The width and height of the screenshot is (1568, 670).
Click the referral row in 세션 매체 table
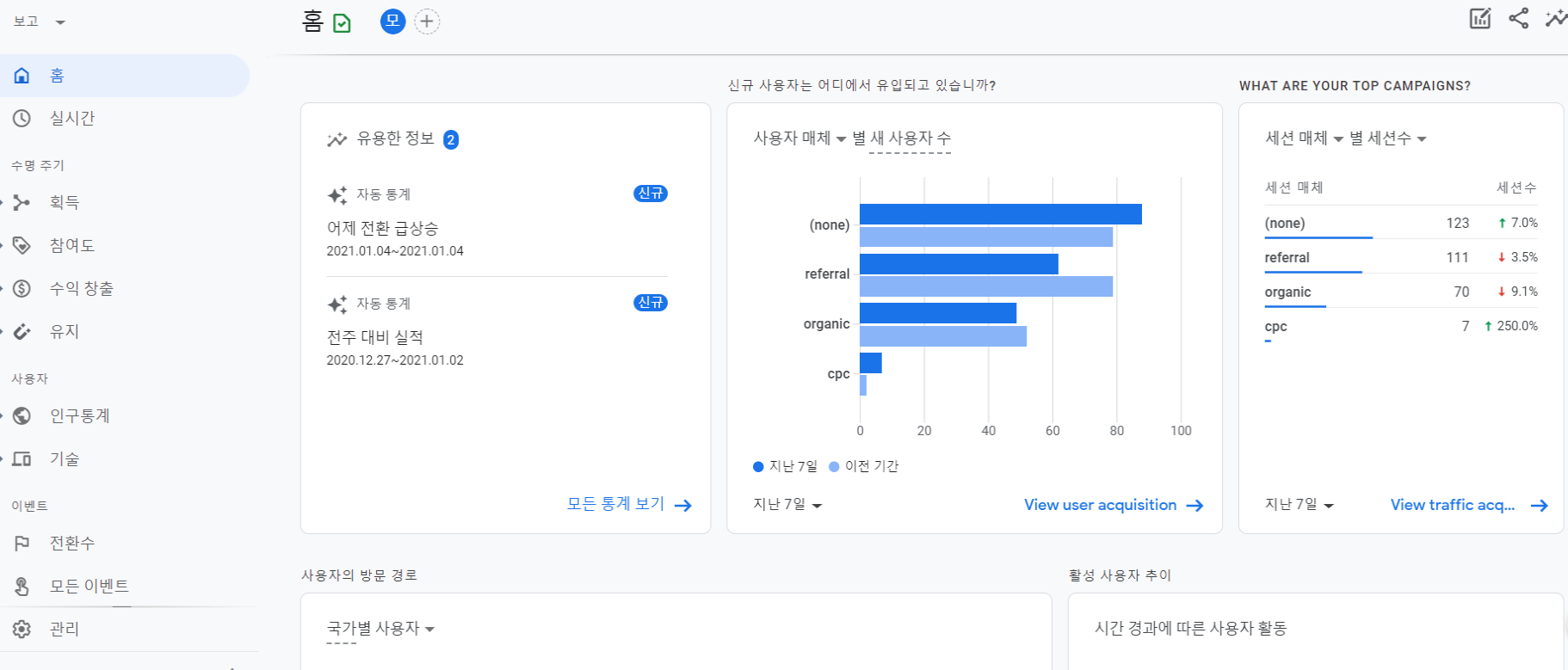[x=1401, y=257]
